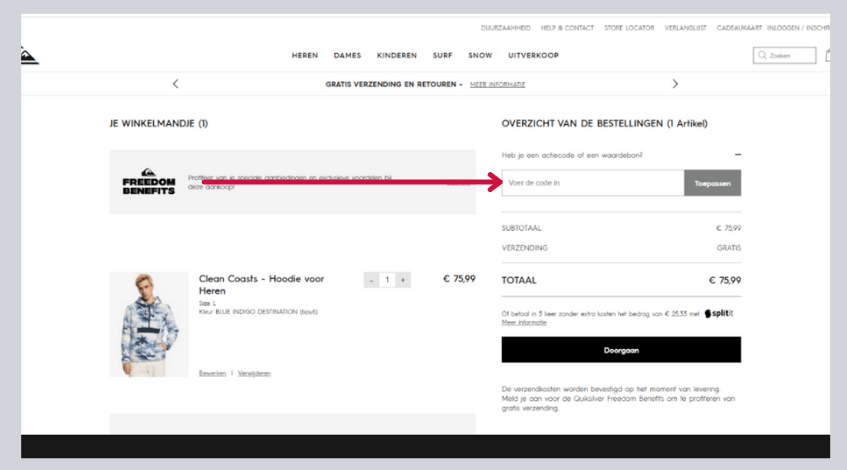Click the Subtotaal amount € 75,99
This screenshot has height=470, width=847.
click(728, 228)
